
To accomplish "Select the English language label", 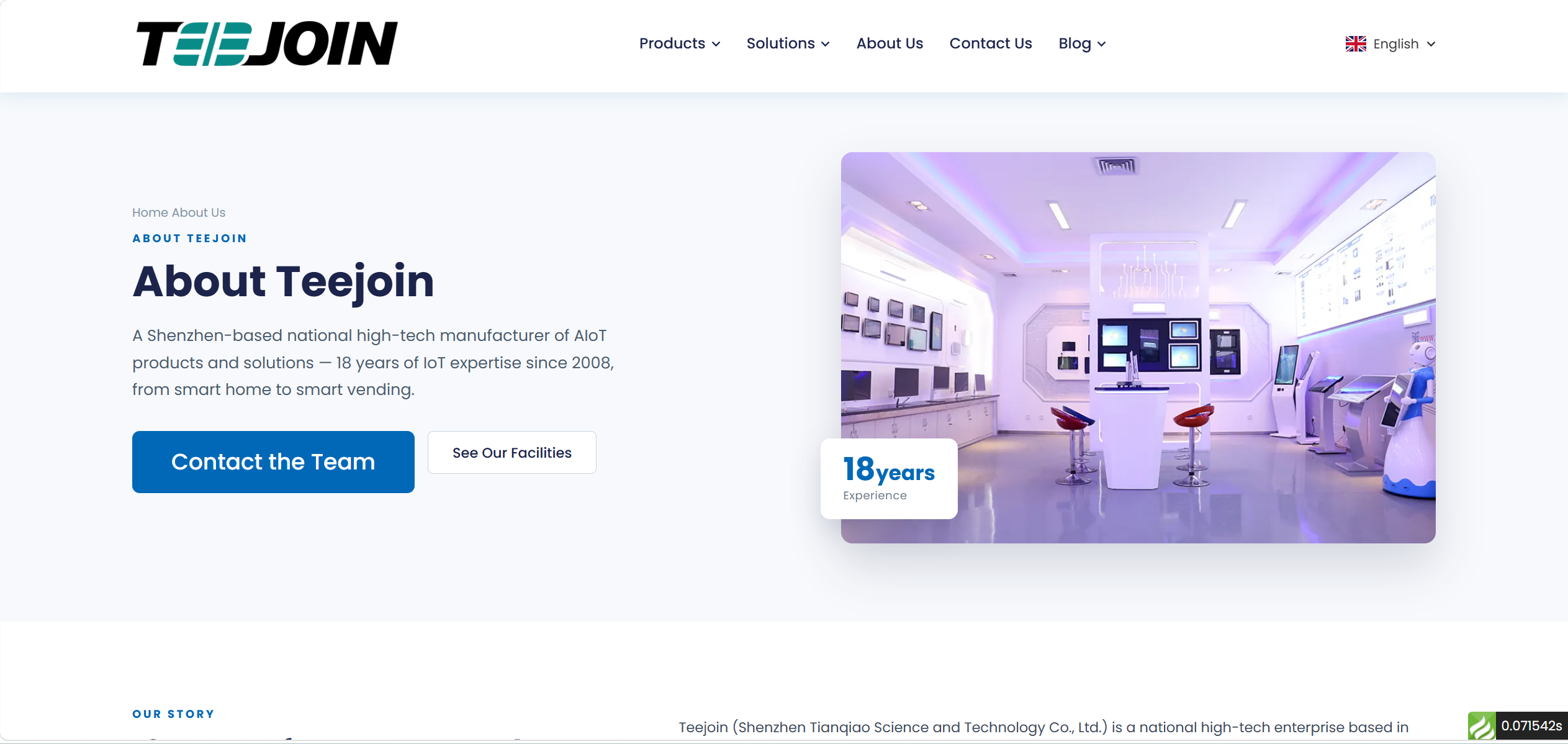I will pos(1396,44).
